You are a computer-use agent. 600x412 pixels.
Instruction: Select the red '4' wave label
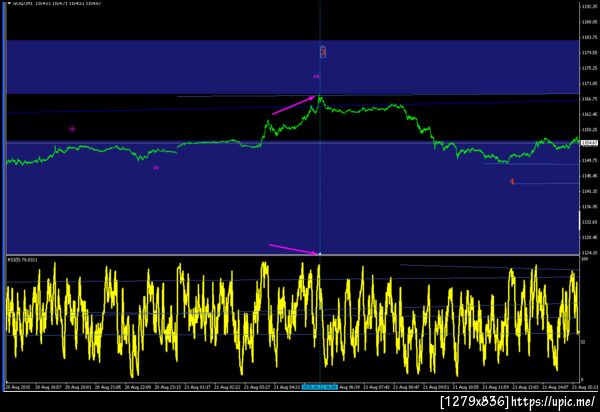[513, 181]
